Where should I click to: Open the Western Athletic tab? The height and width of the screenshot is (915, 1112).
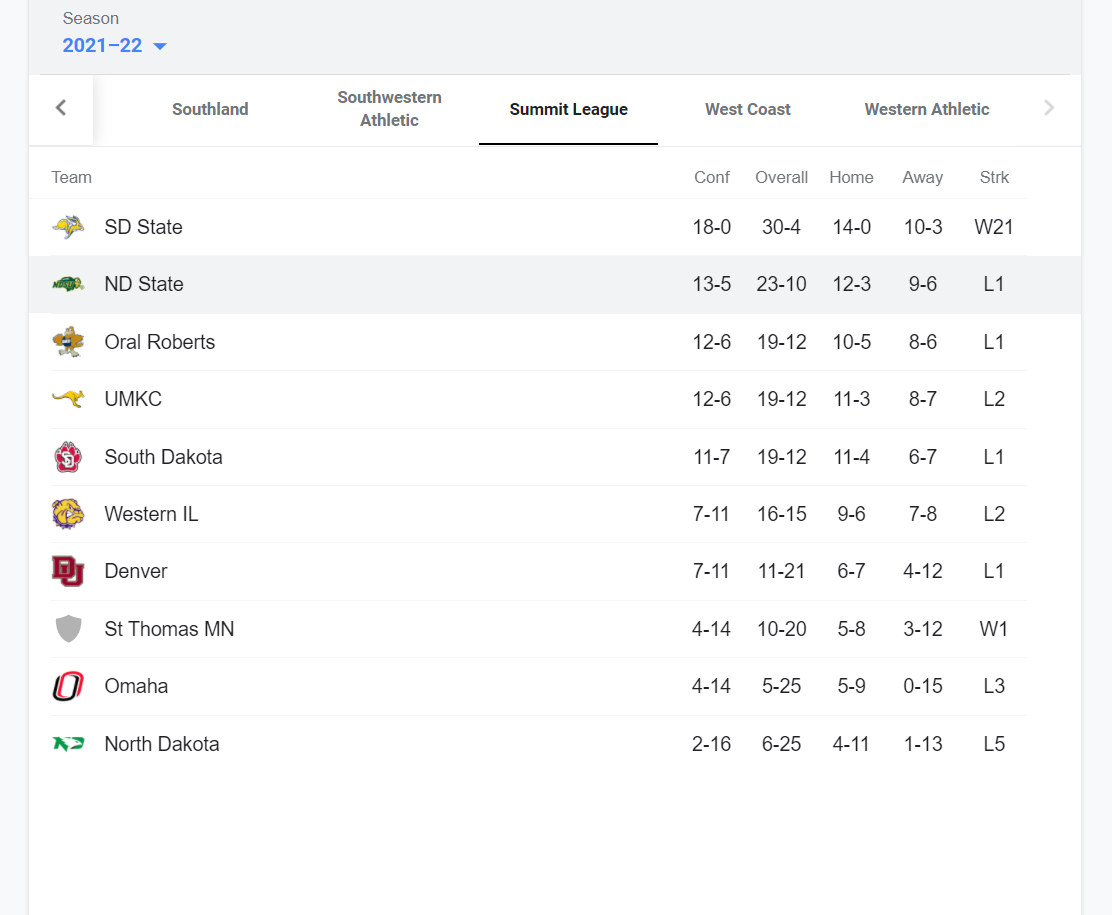927,109
